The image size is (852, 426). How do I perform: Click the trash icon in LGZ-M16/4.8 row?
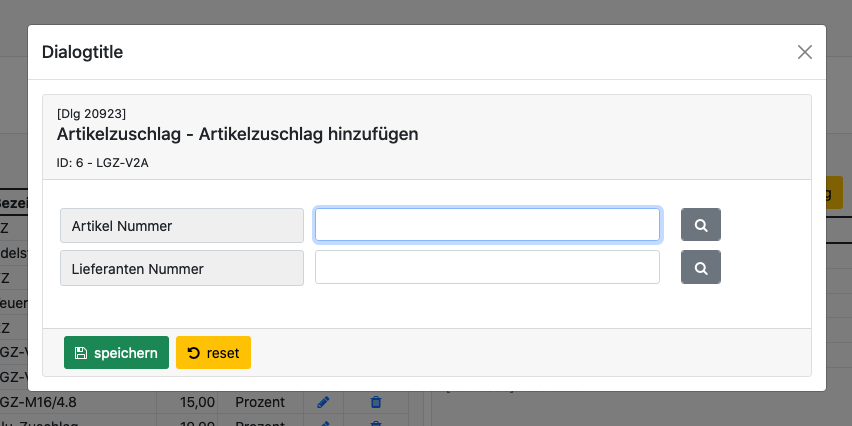[376, 402]
